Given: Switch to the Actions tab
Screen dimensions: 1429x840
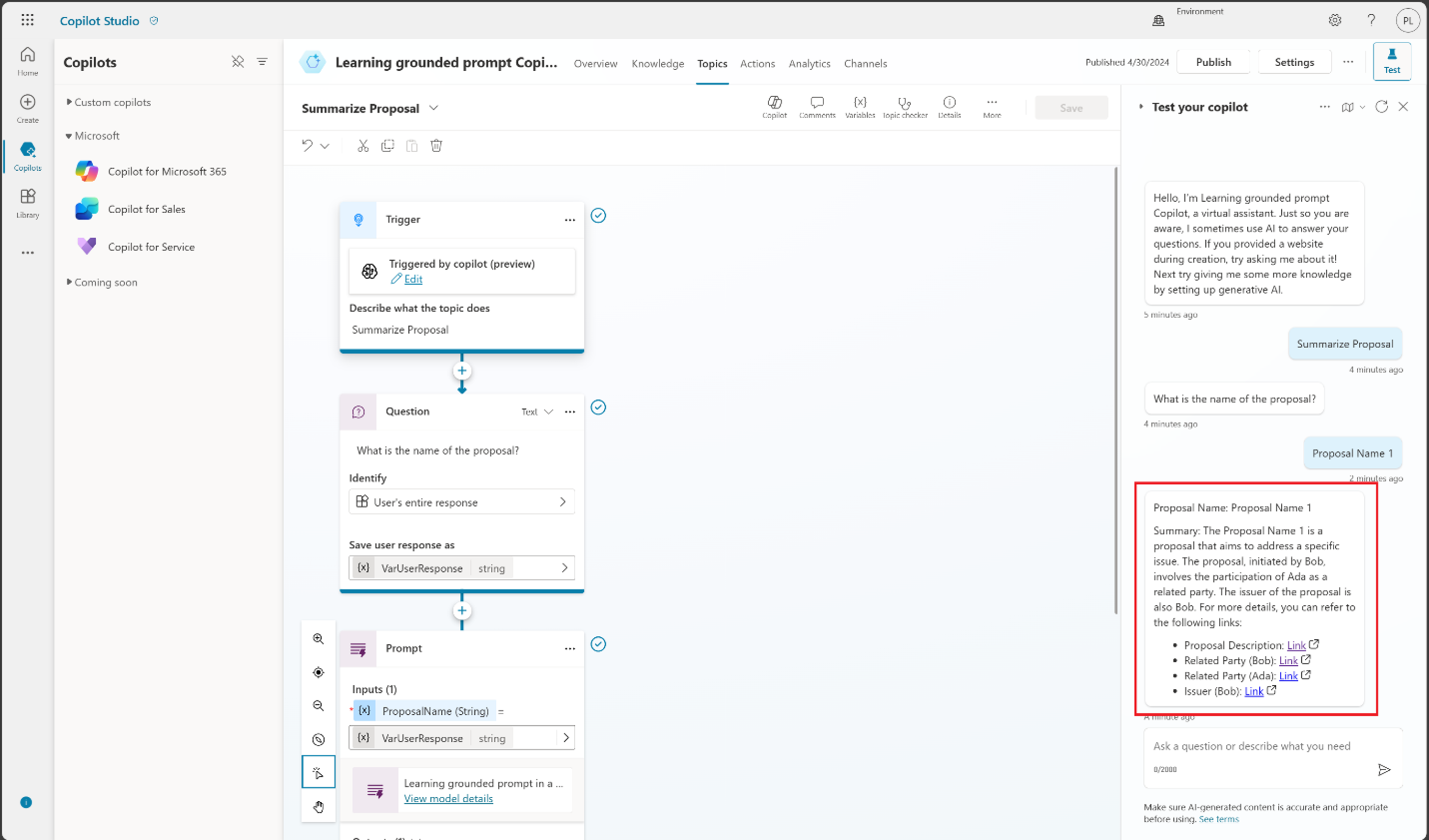Looking at the screenshot, I should 757,64.
